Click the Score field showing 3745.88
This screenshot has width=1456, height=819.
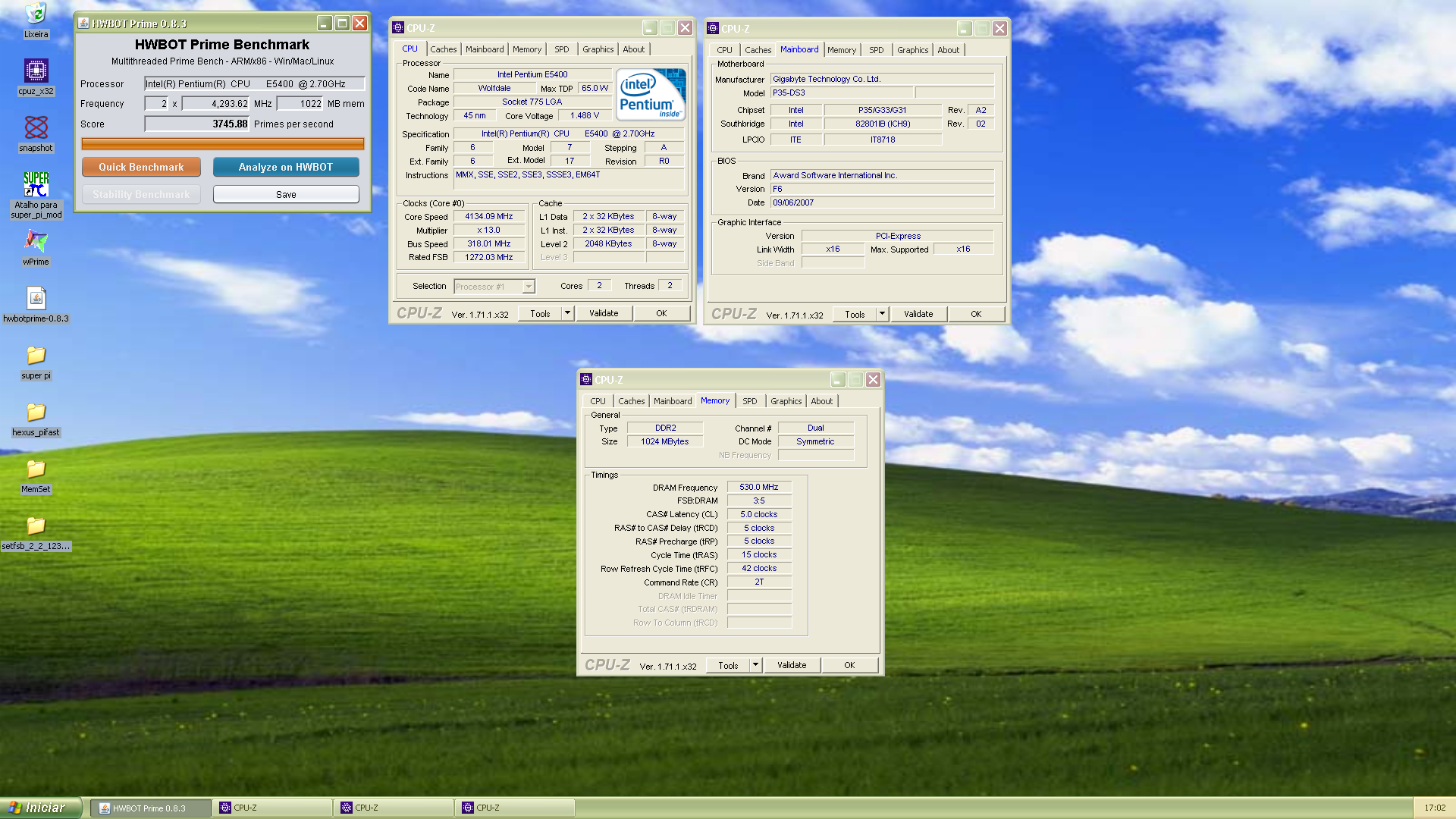coord(197,124)
